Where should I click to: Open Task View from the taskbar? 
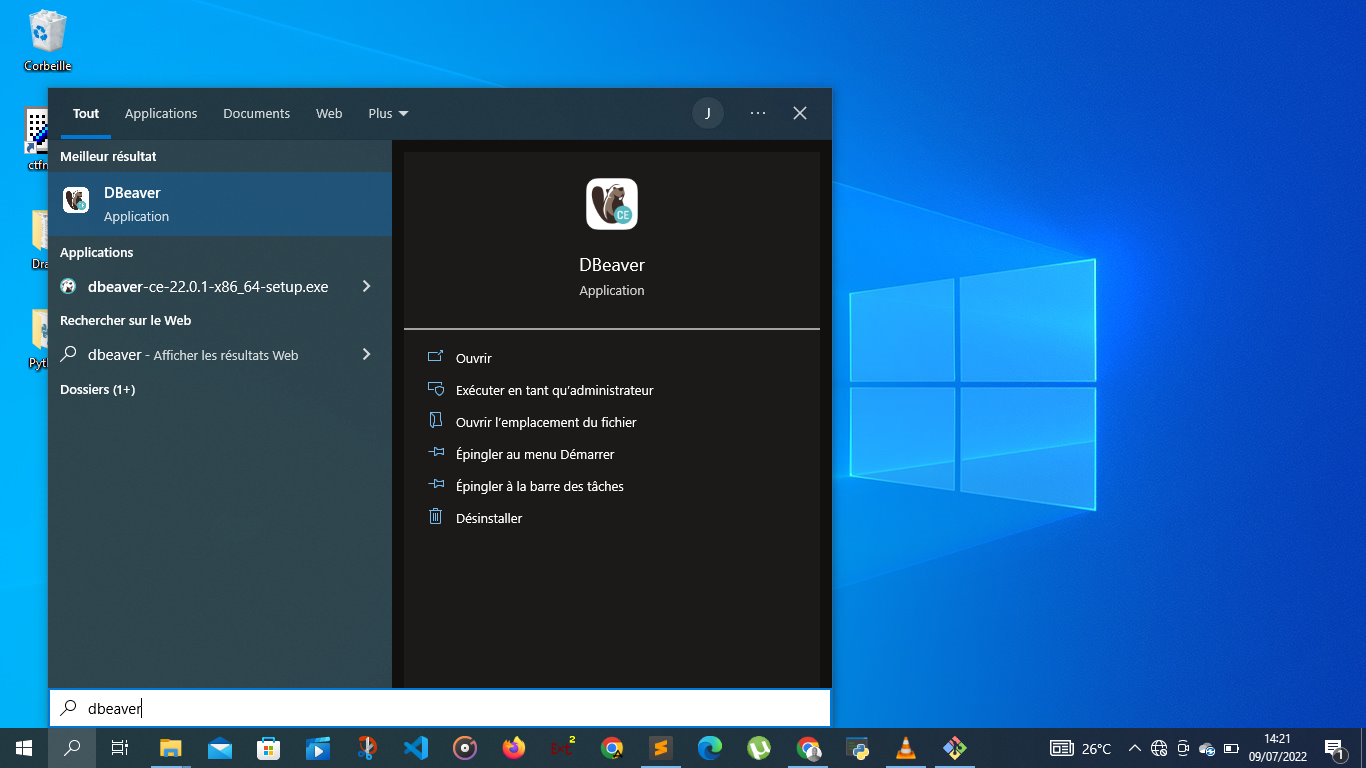(120, 748)
